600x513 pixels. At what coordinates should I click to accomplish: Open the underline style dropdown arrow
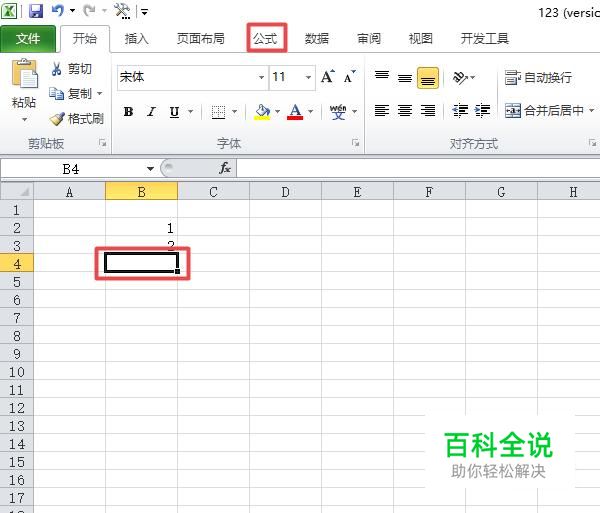pos(191,112)
